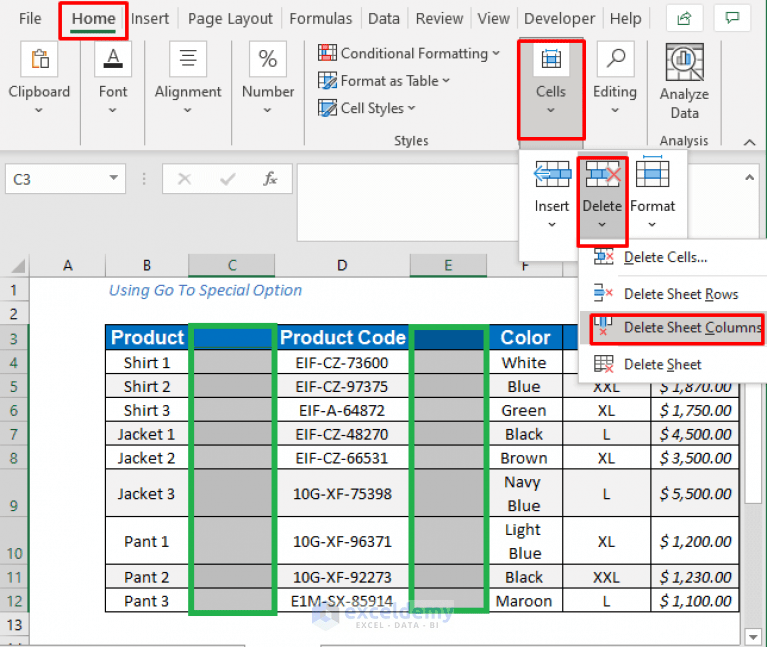Click the Cell Styles icon
767x647 pixels.
click(x=327, y=108)
